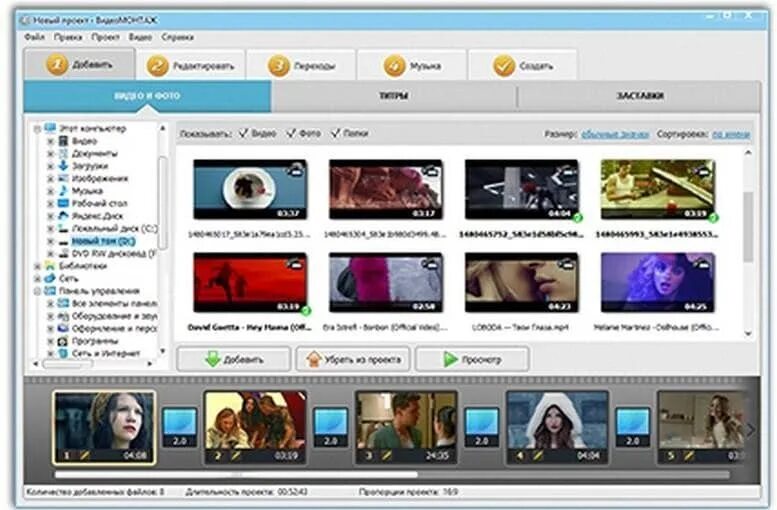Select David Guetta - Hey Mama video
The height and width of the screenshot is (510, 777).
click(x=250, y=283)
